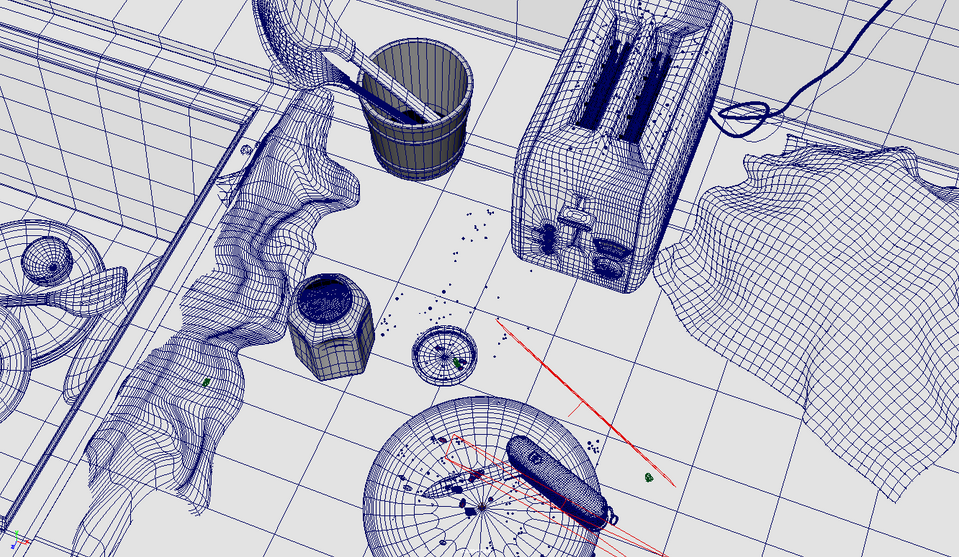
Task: Select the long red guide line object
Action: pos(586,402)
